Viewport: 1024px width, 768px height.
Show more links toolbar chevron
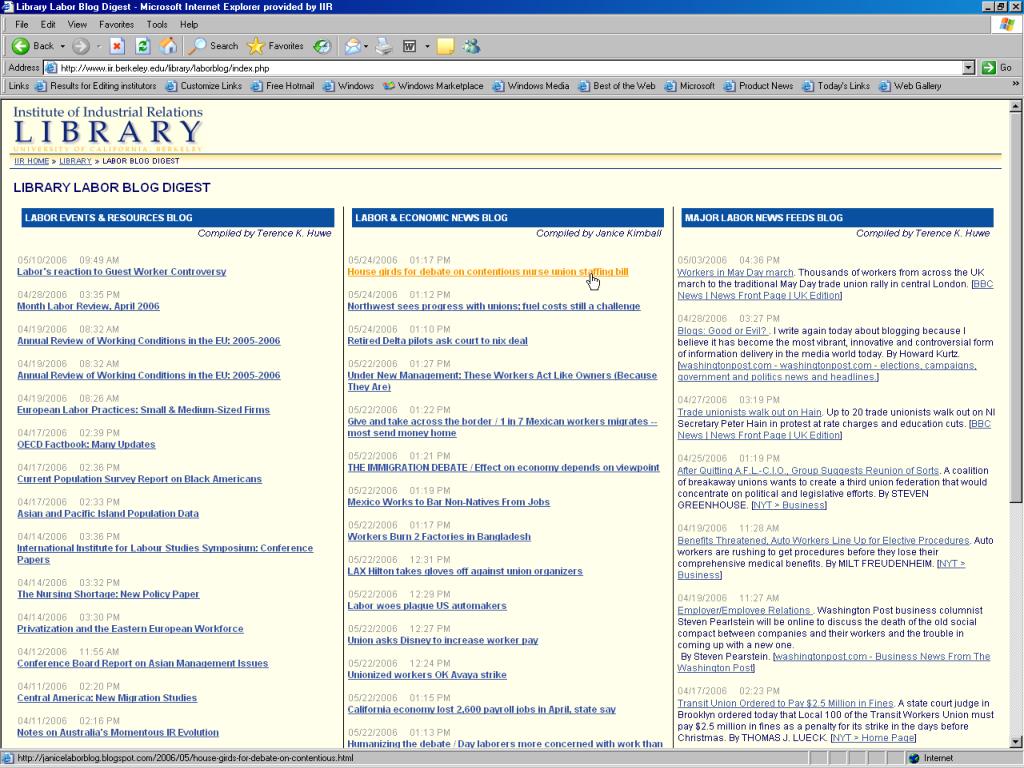click(1016, 84)
